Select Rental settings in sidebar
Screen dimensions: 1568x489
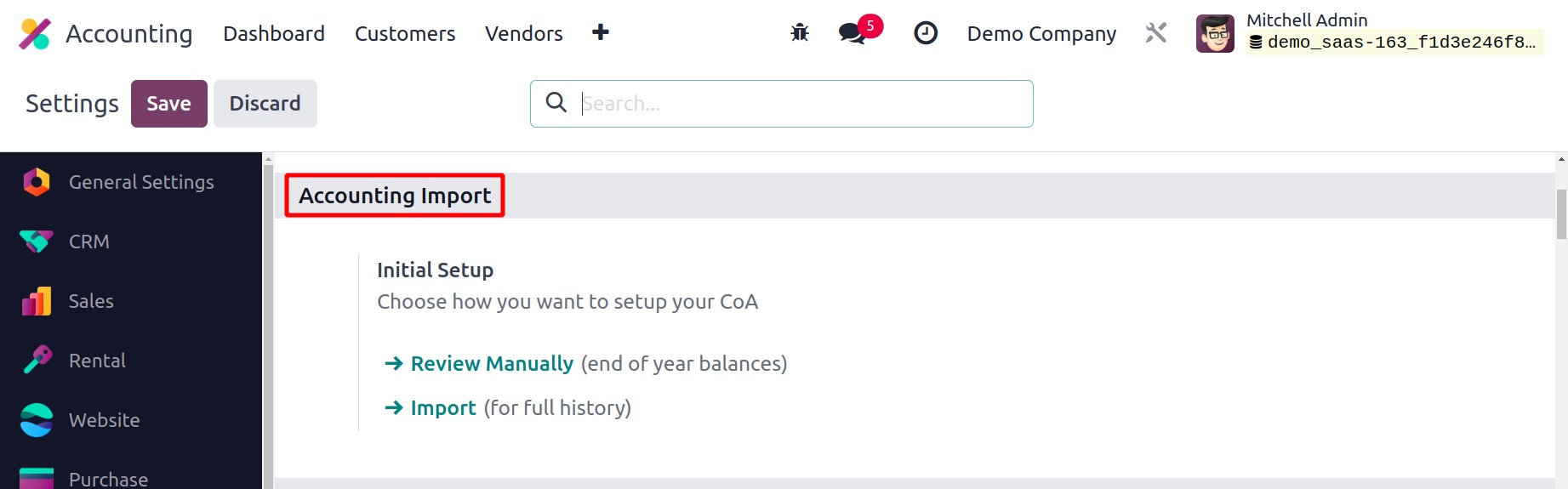point(97,361)
